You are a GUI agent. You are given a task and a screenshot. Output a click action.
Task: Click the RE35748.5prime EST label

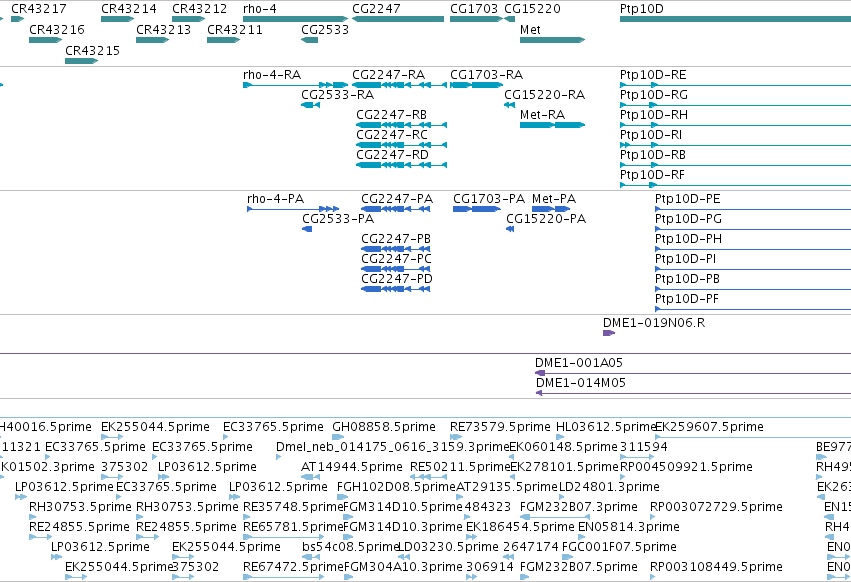tap(293, 507)
